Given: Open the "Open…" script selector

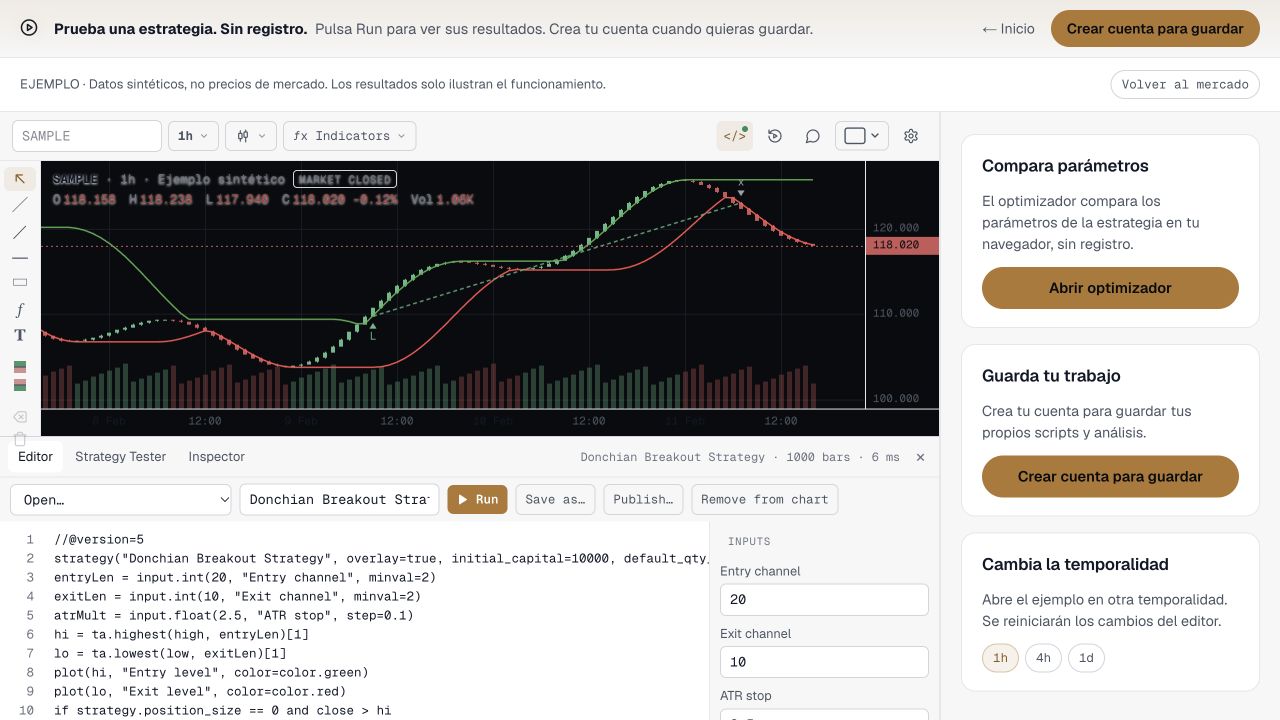Looking at the screenshot, I should 121,499.
